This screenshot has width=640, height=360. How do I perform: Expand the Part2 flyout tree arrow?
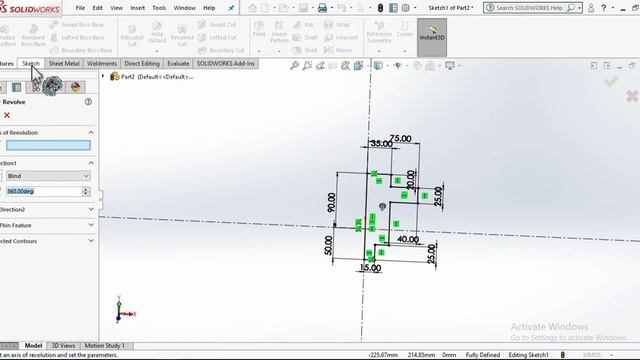103,76
